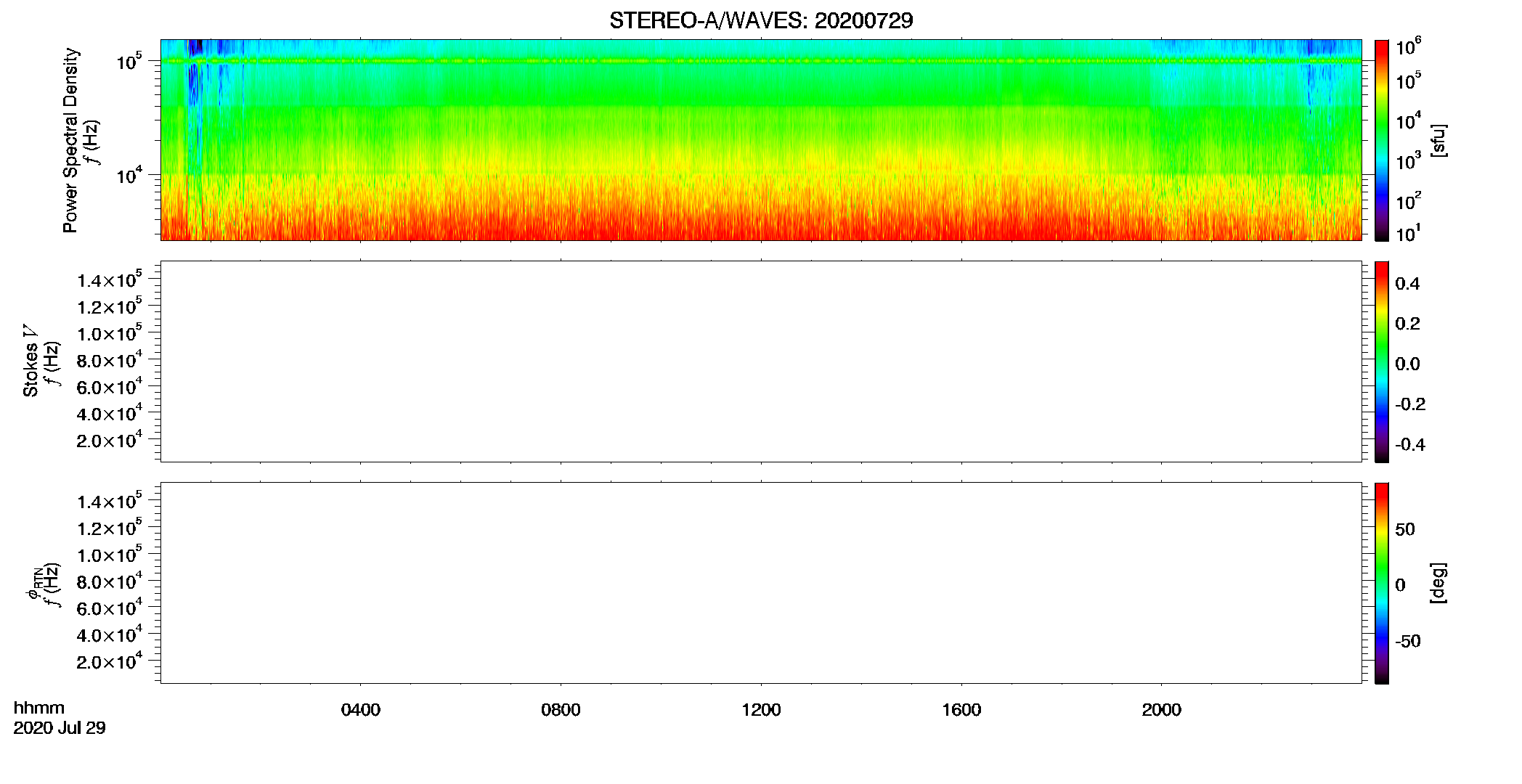
Task: Click the empty Stokes V plot panel
Action: pos(761,361)
